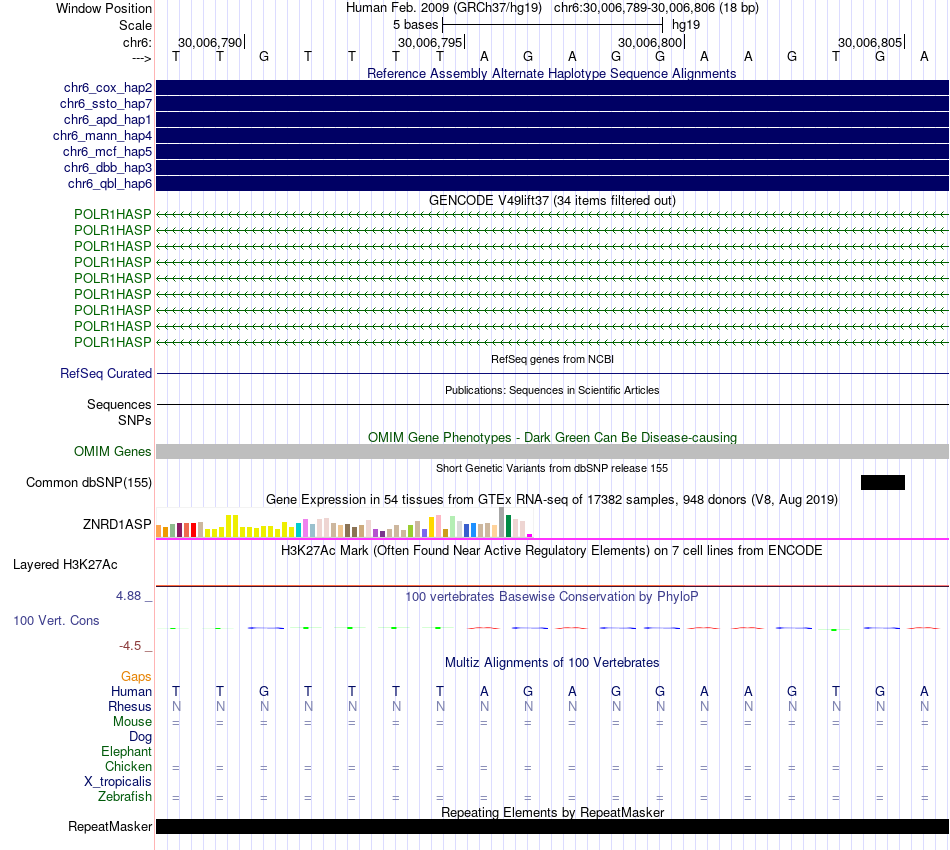Click the Zebrafish species label
This screenshot has width=950, height=850.
(125, 797)
